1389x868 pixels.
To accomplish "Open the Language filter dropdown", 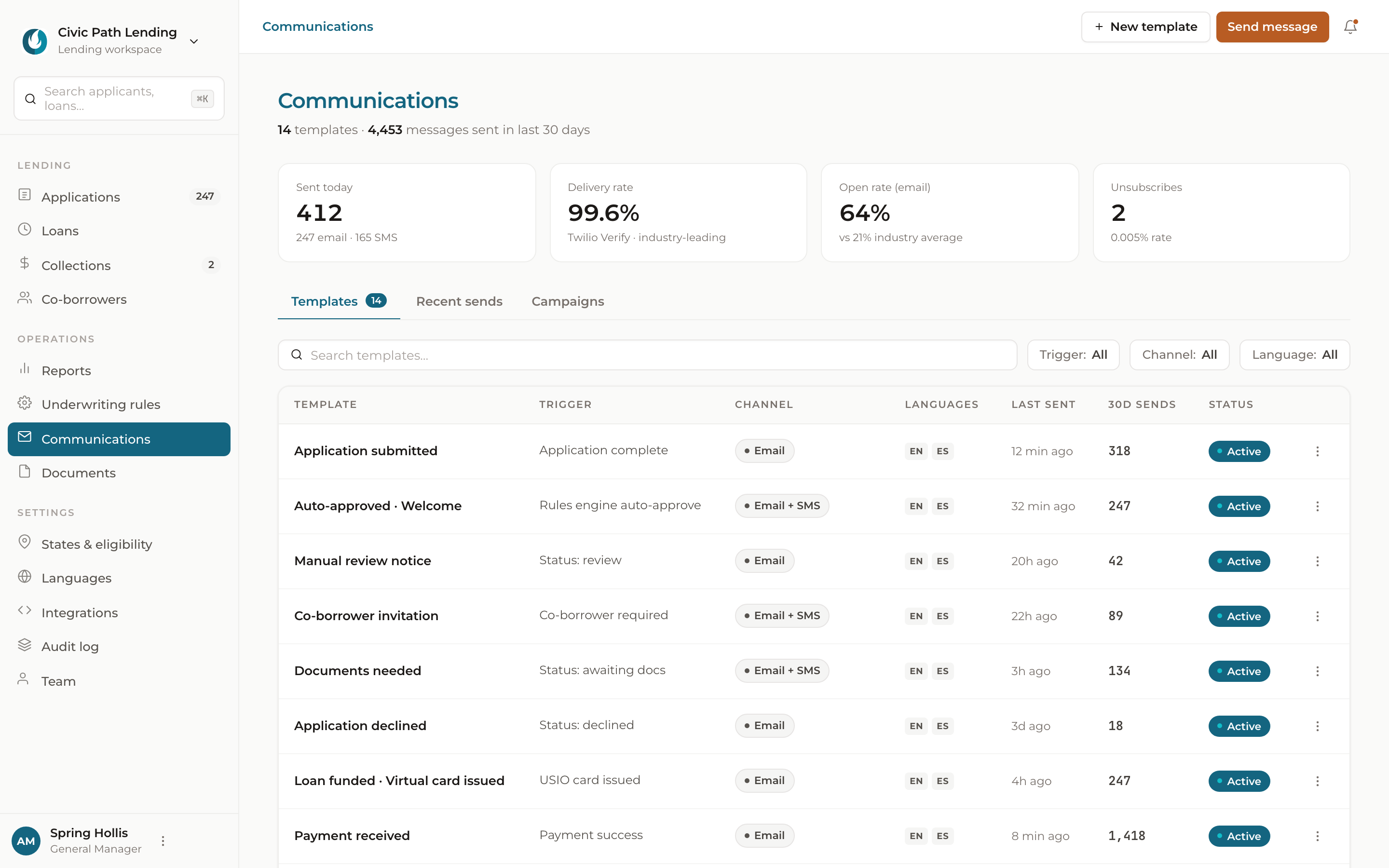I will [x=1294, y=355].
